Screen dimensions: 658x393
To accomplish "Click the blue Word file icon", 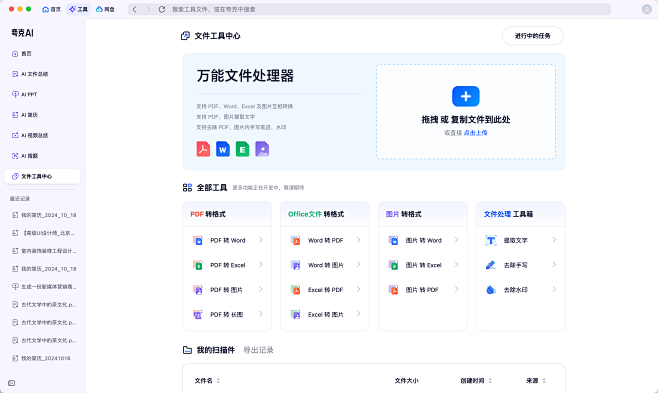I will click(223, 149).
